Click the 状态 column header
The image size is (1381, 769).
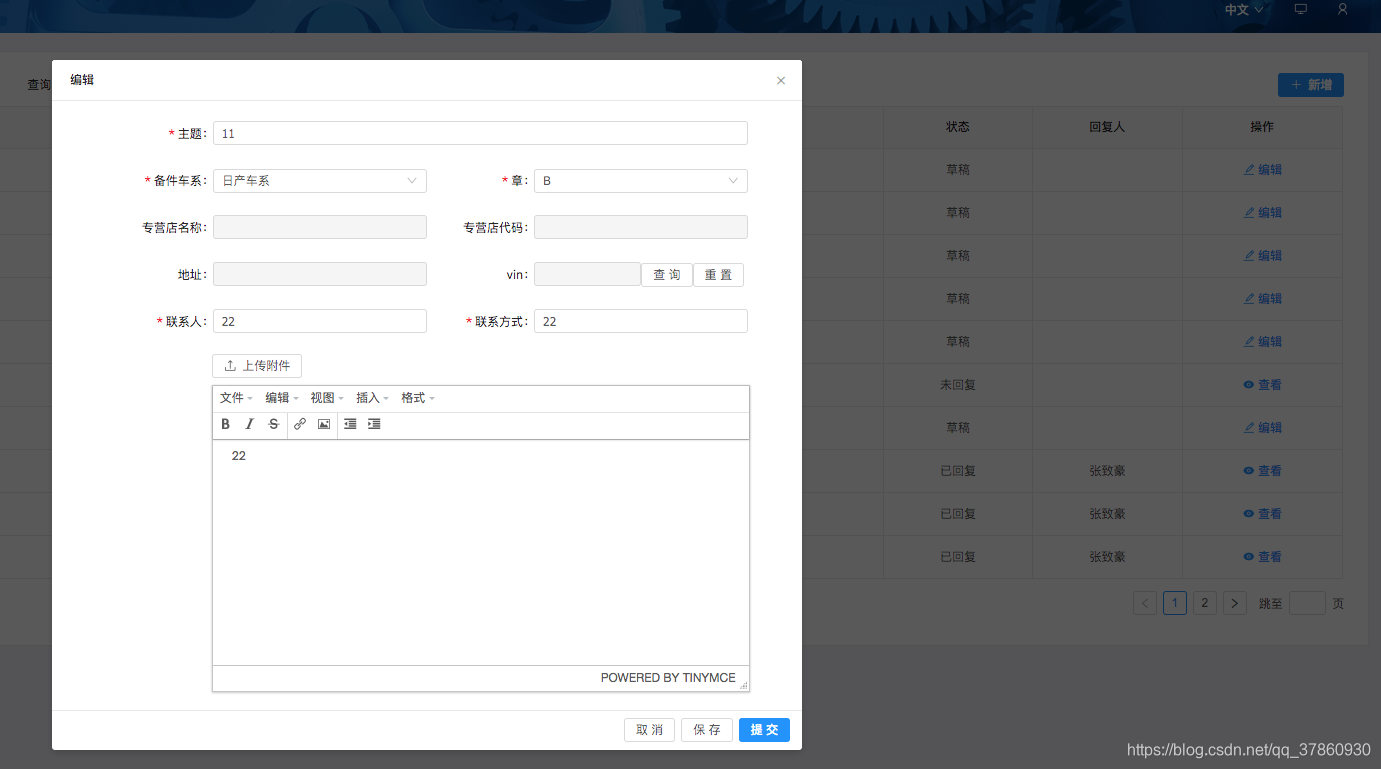958,127
